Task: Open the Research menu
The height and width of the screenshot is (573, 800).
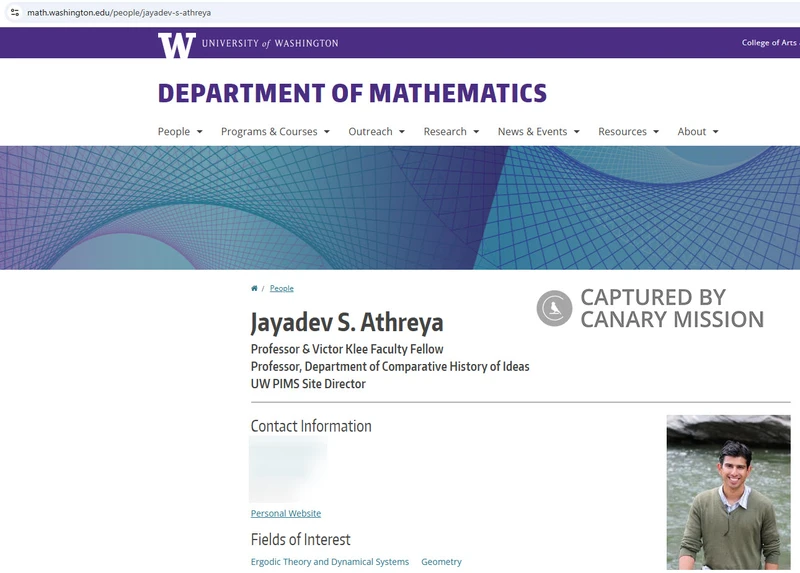Action: click(445, 132)
